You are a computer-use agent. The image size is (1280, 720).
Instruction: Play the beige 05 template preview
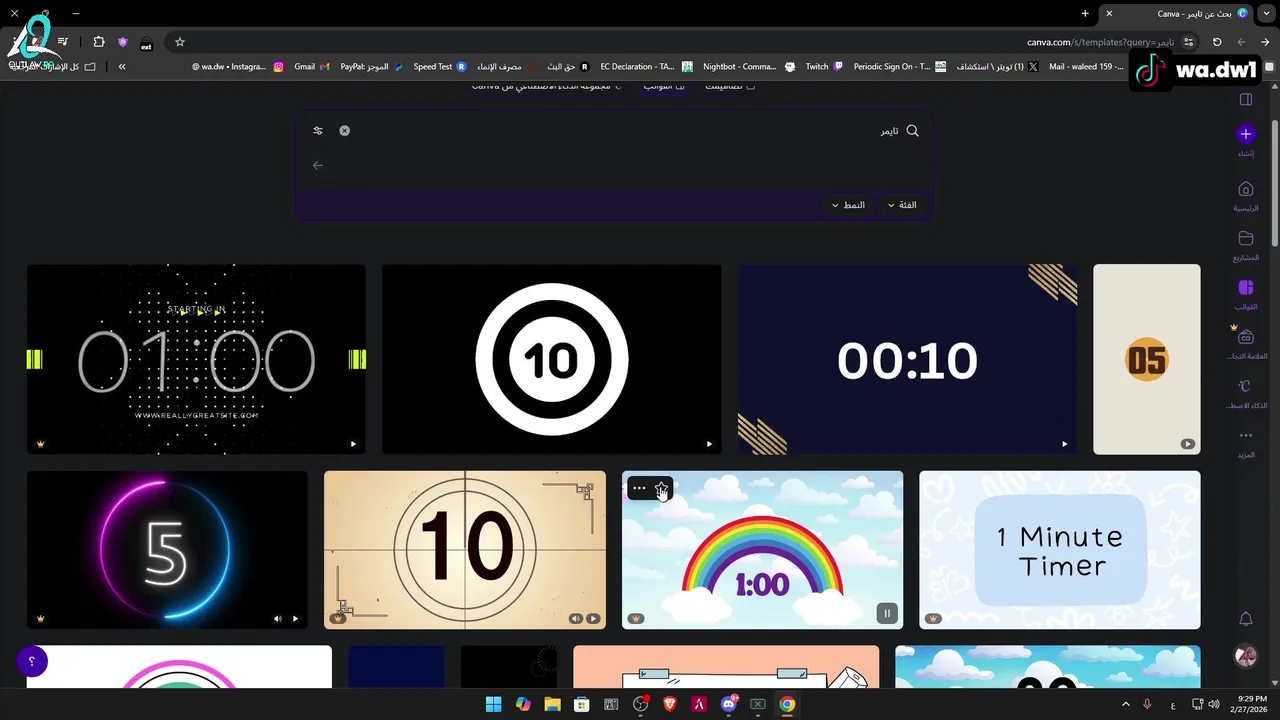pyautogui.click(x=1187, y=444)
